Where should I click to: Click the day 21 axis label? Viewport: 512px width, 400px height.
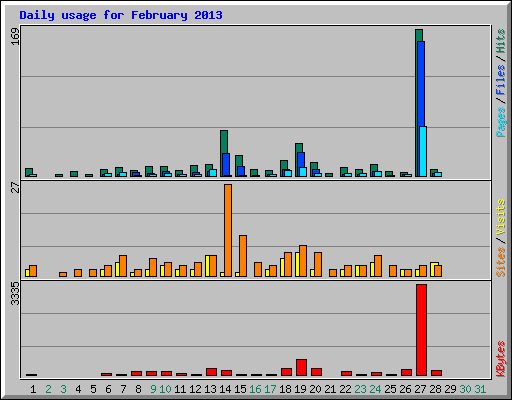point(330,389)
